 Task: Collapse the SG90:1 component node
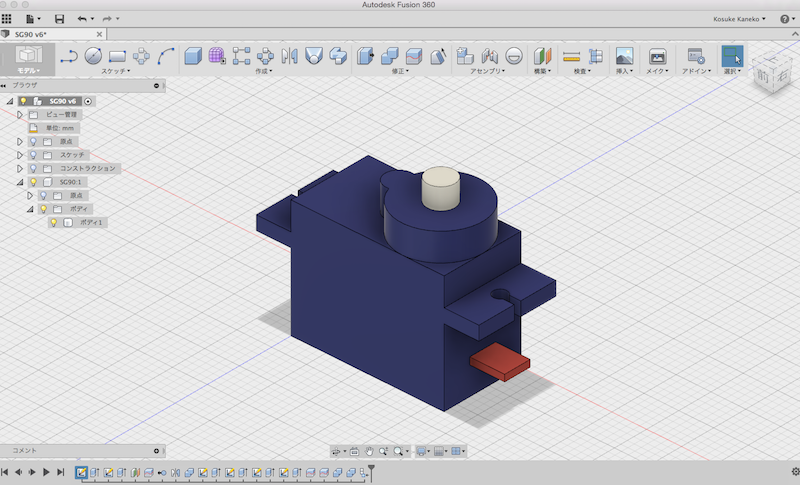click(20, 182)
